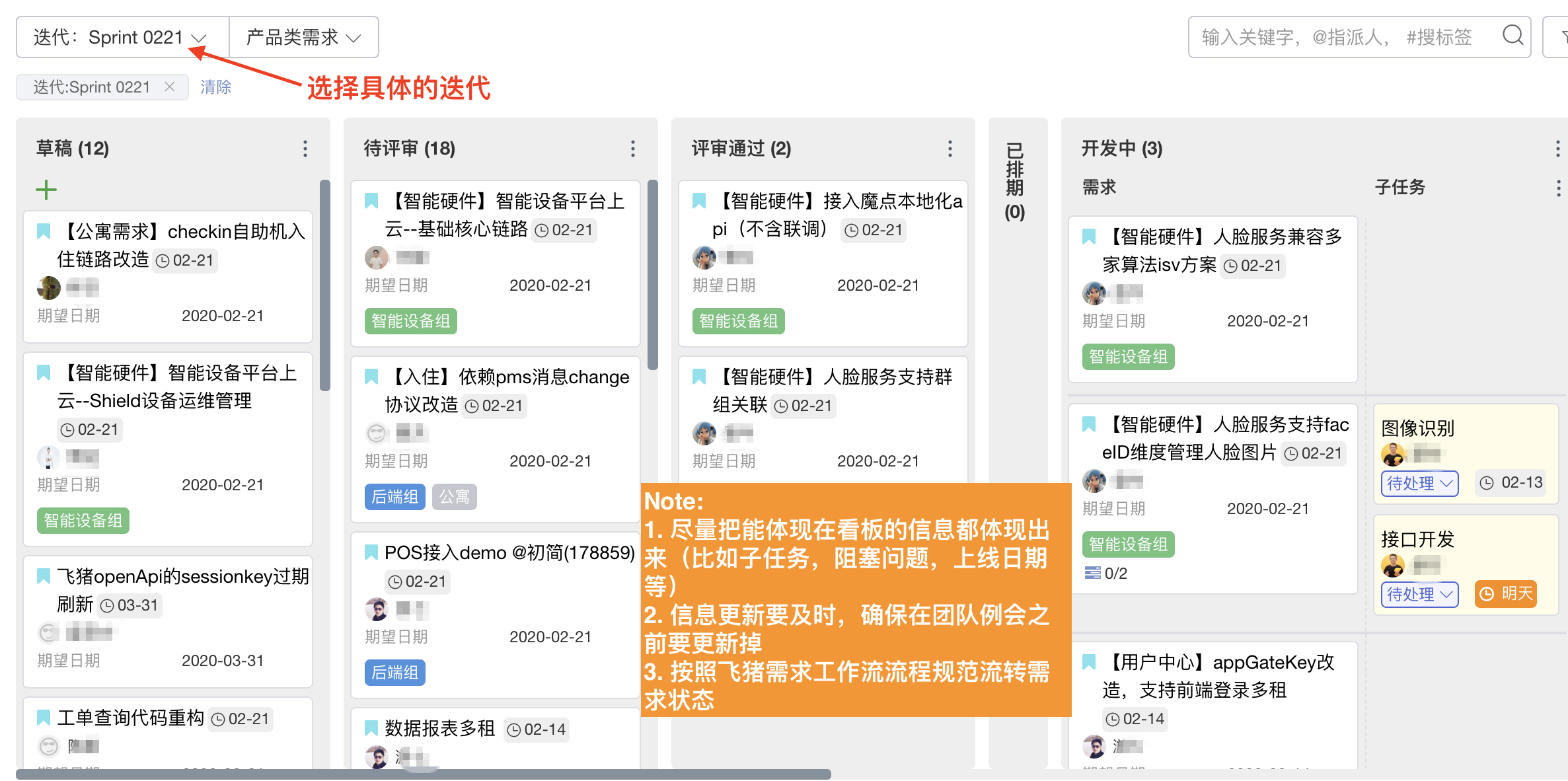The image size is (1568, 781).
Task: Open 飞猪openApi的sessionkey过期刷新 card
Action: pos(168,621)
